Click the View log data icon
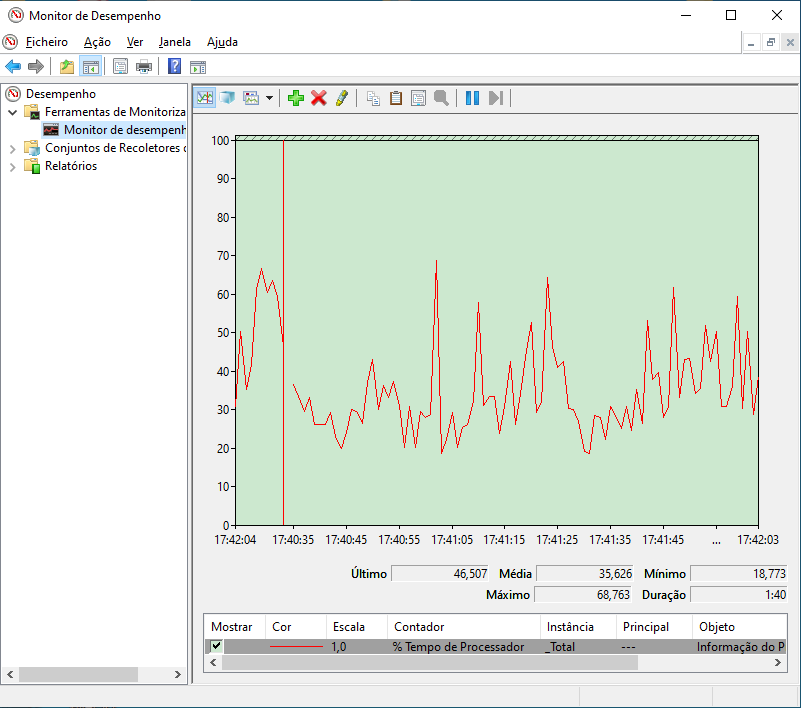Screen dimensions: 801x708 coord(228,98)
